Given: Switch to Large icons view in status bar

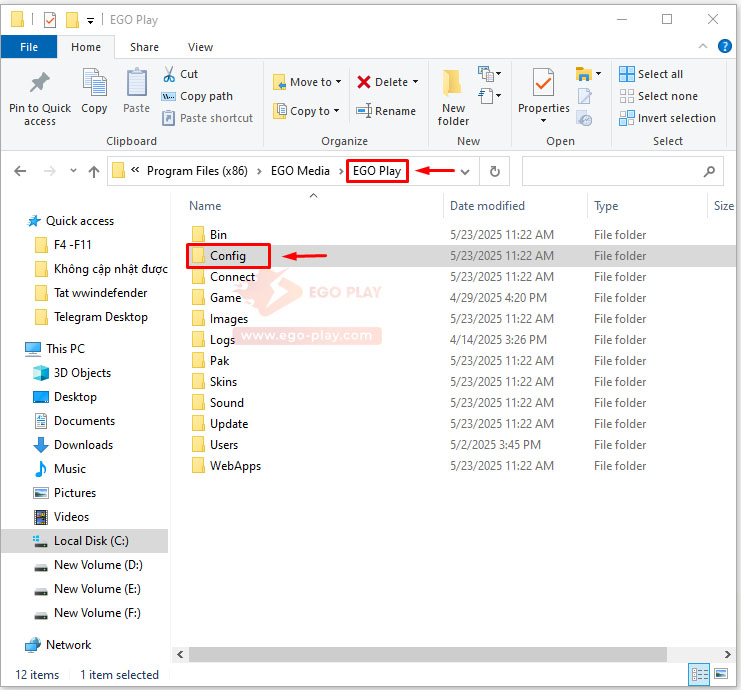Looking at the screenshot, I should pyautogui.click(x=721, y=674).
